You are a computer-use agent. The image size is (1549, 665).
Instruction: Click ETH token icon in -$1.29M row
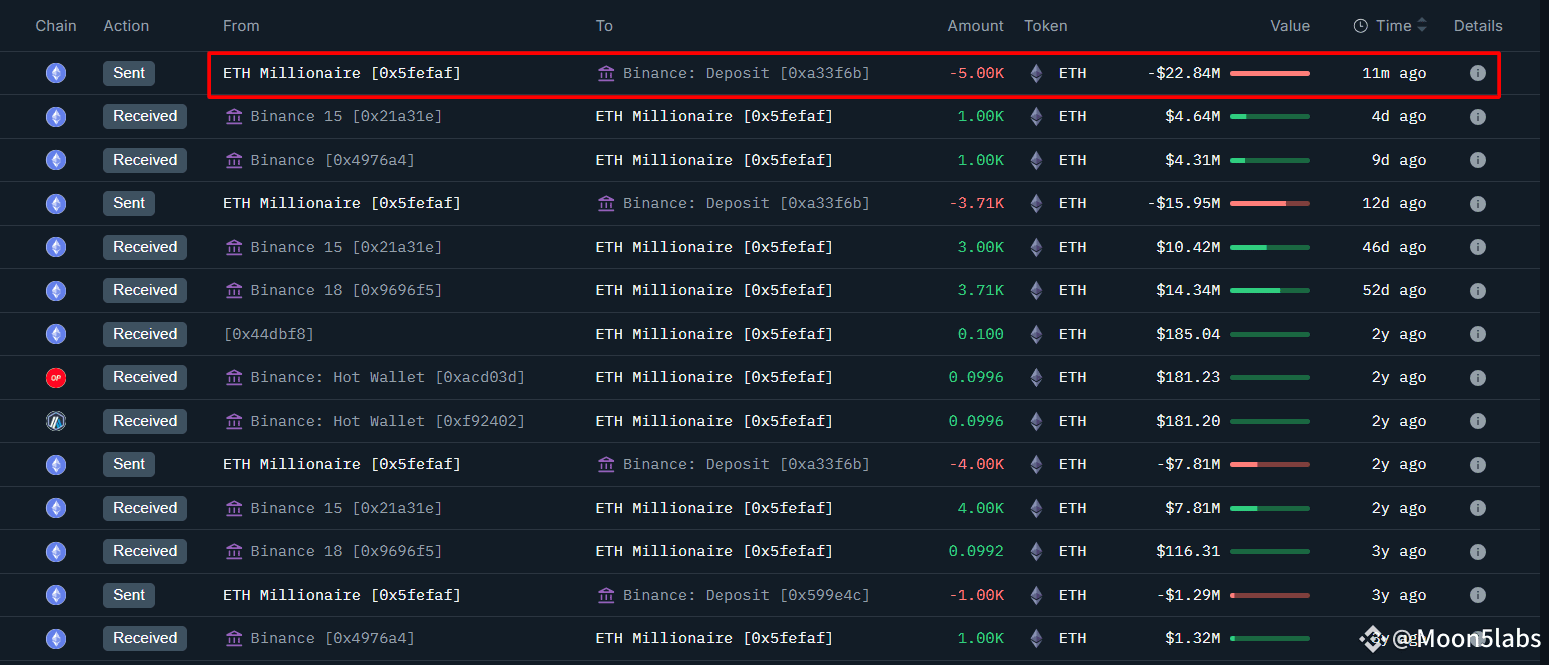1036,595
